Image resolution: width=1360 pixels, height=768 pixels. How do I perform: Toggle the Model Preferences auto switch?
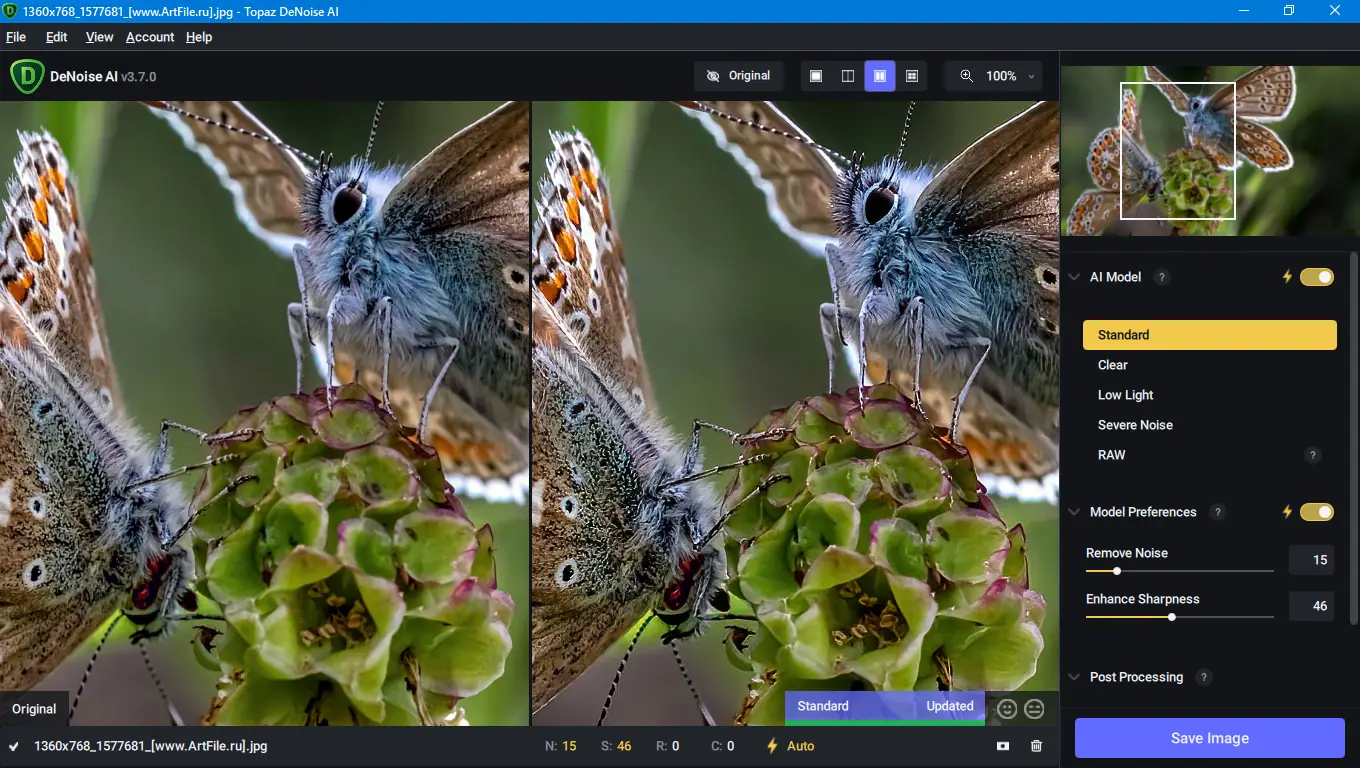[1316, 512]
